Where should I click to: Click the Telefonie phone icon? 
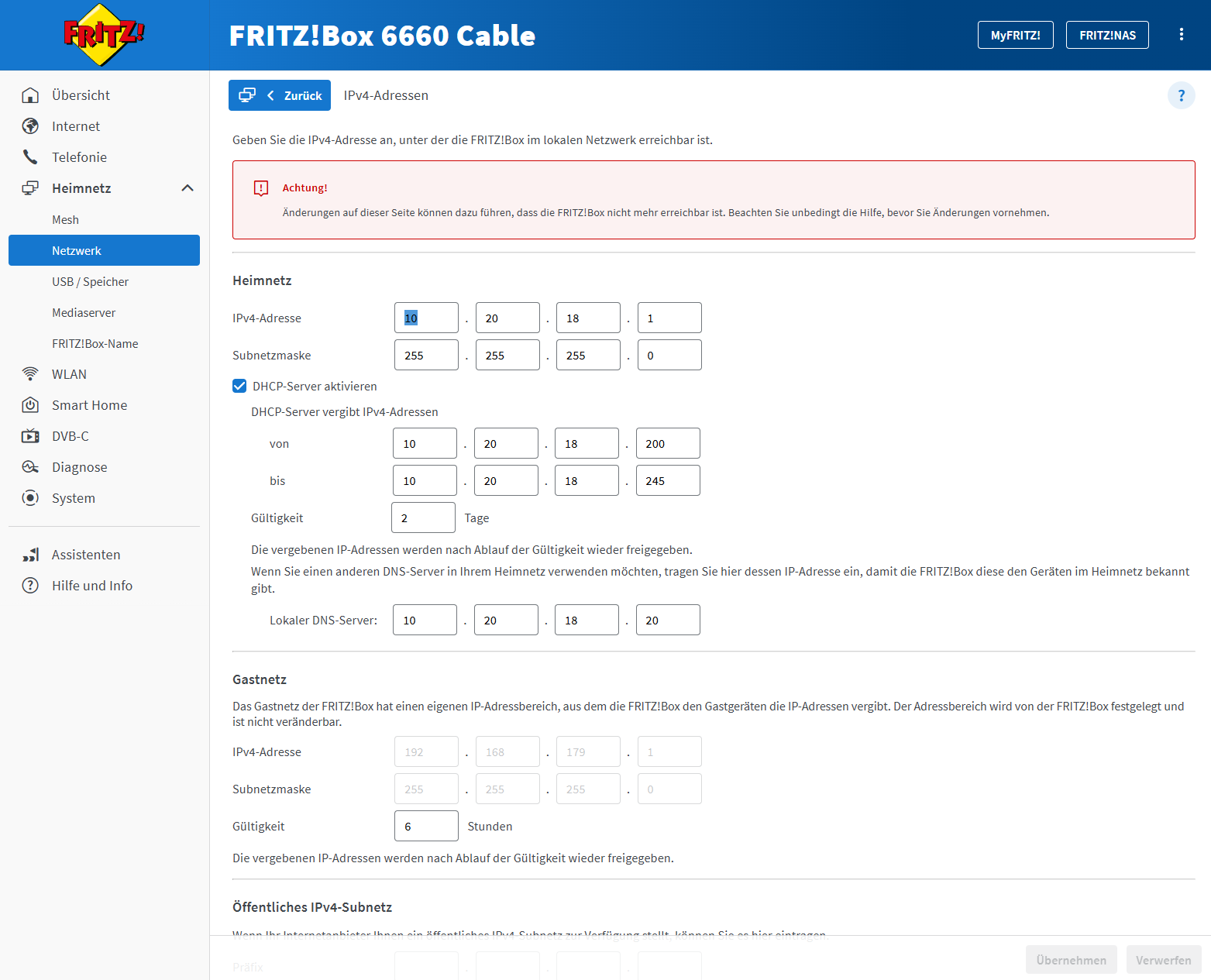tap(30, 157)
